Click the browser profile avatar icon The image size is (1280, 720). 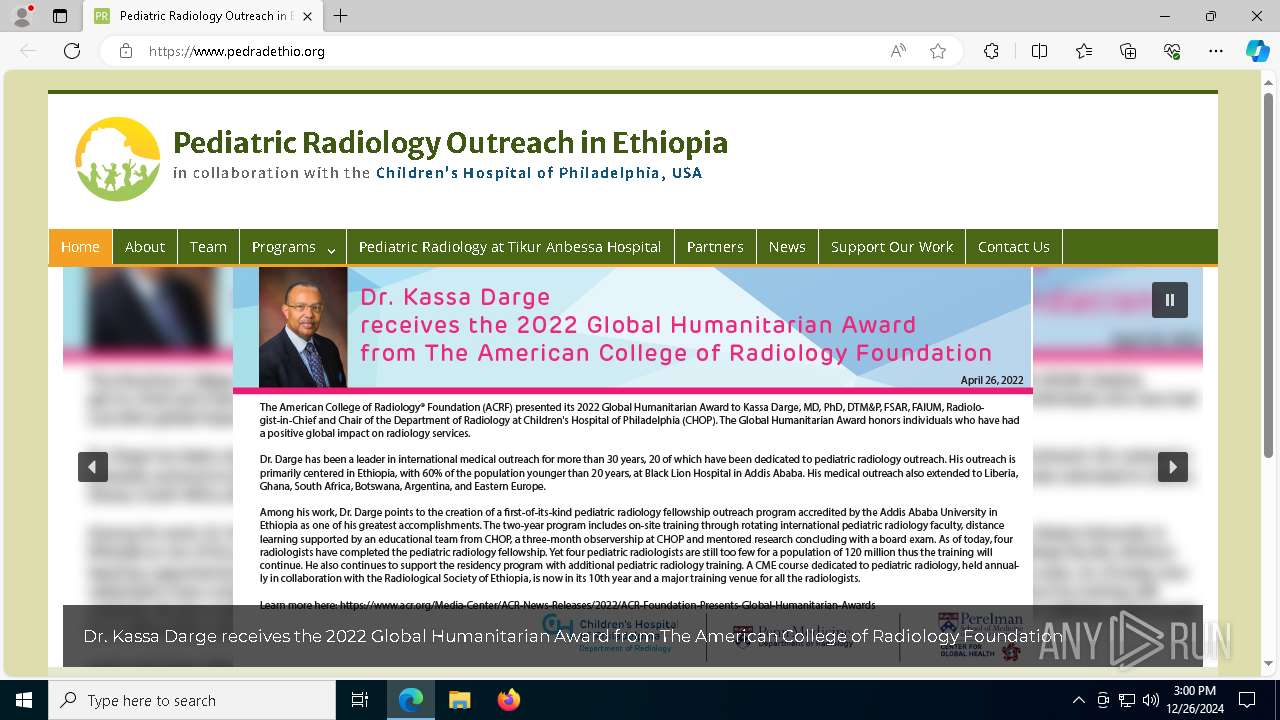(x=22, y=16)
